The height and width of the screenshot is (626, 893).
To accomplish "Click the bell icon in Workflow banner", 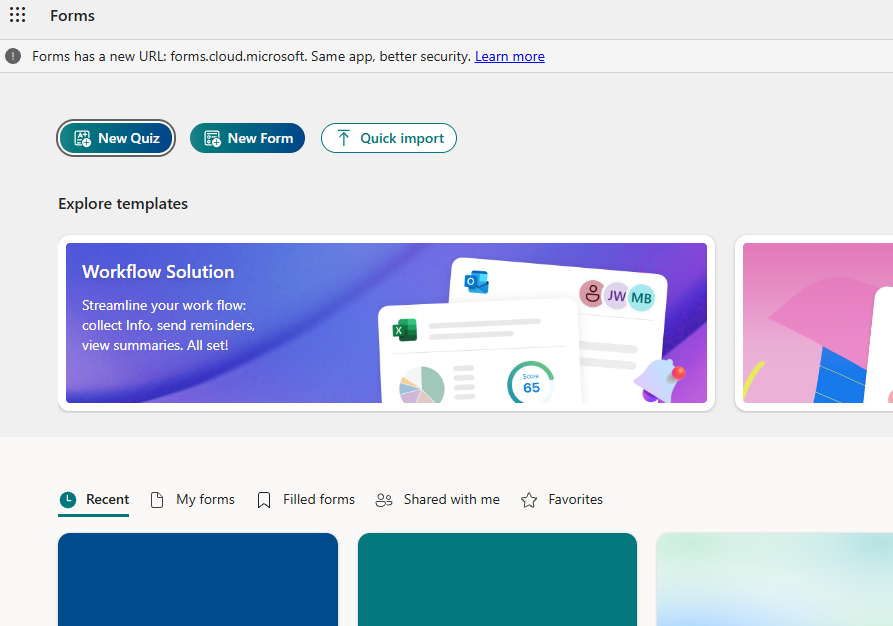I will (x=659, y=380).
